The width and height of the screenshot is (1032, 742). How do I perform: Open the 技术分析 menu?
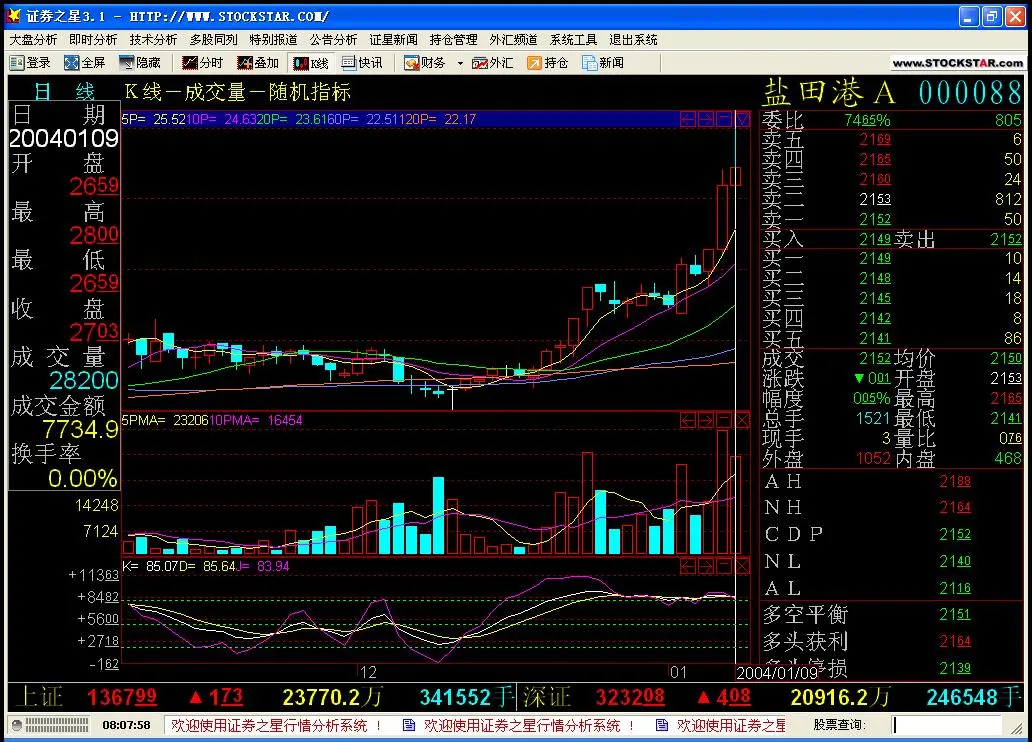(153, 40)
